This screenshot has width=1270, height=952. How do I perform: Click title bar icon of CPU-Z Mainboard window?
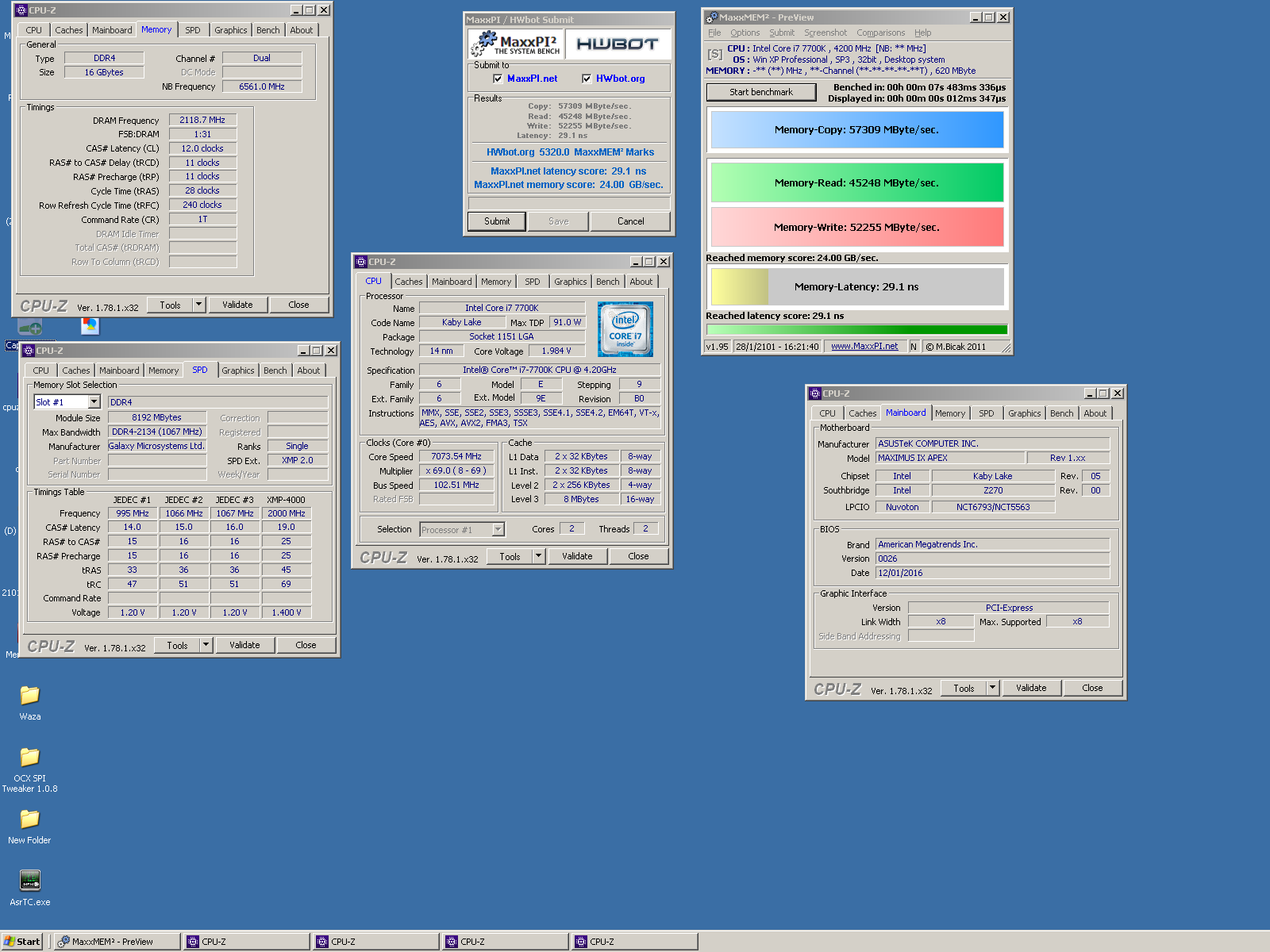coord(815,393)
